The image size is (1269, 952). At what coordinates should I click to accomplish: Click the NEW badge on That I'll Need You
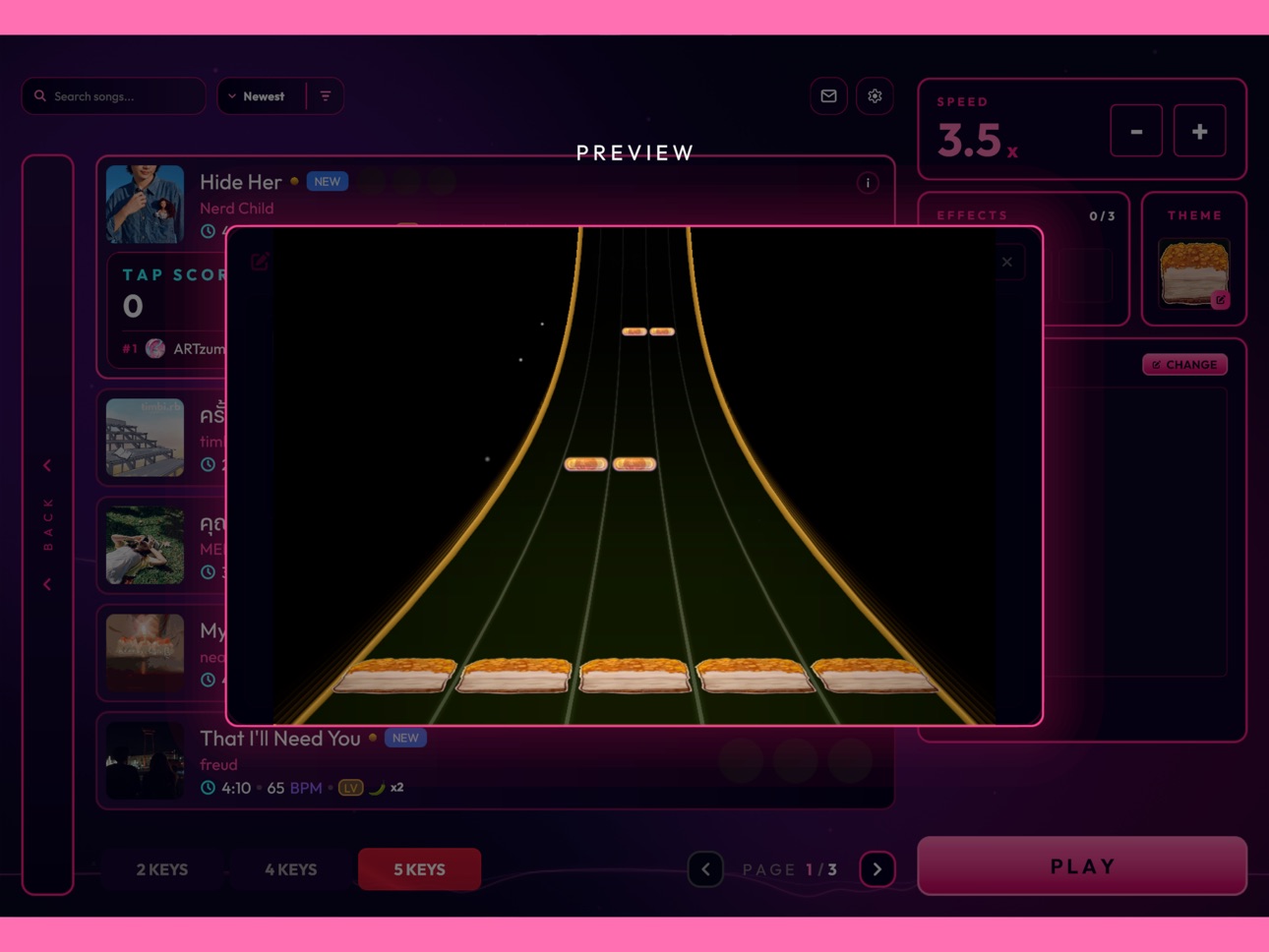pos(405,738)
